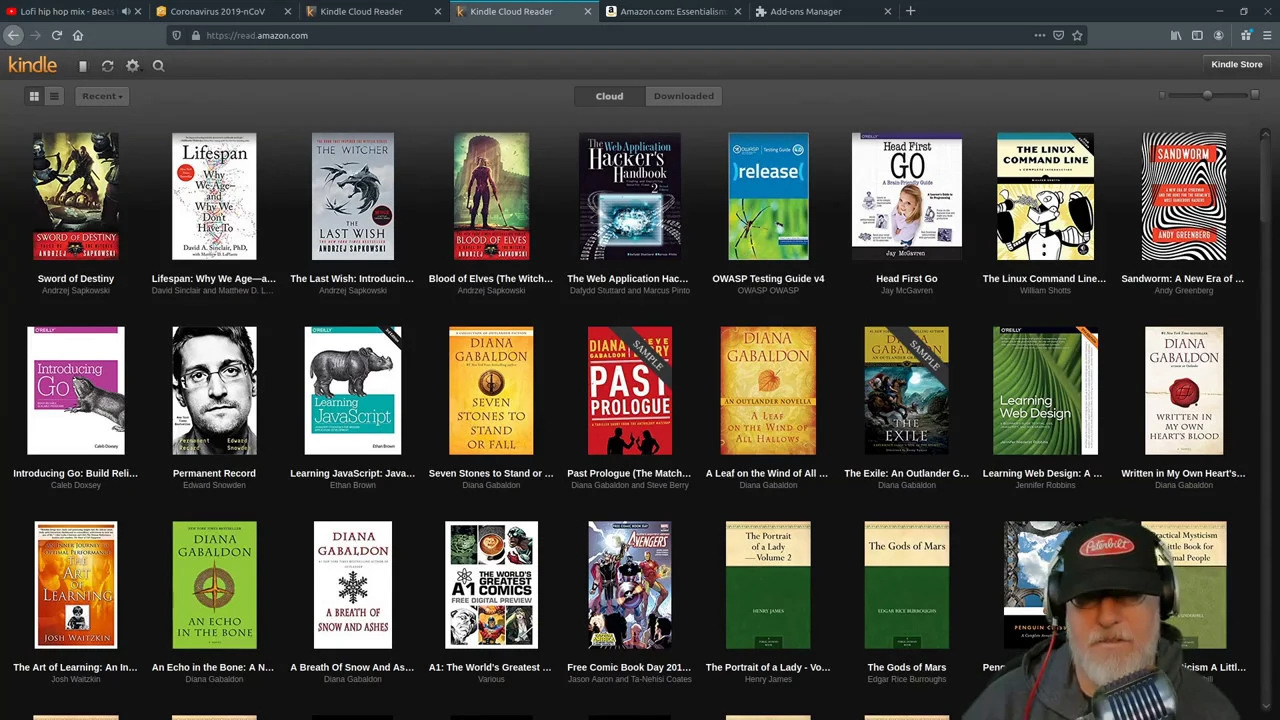Screen dimensions: 1280x720
Task: Click the small covers icon on slider
Action: (1161, 95)
